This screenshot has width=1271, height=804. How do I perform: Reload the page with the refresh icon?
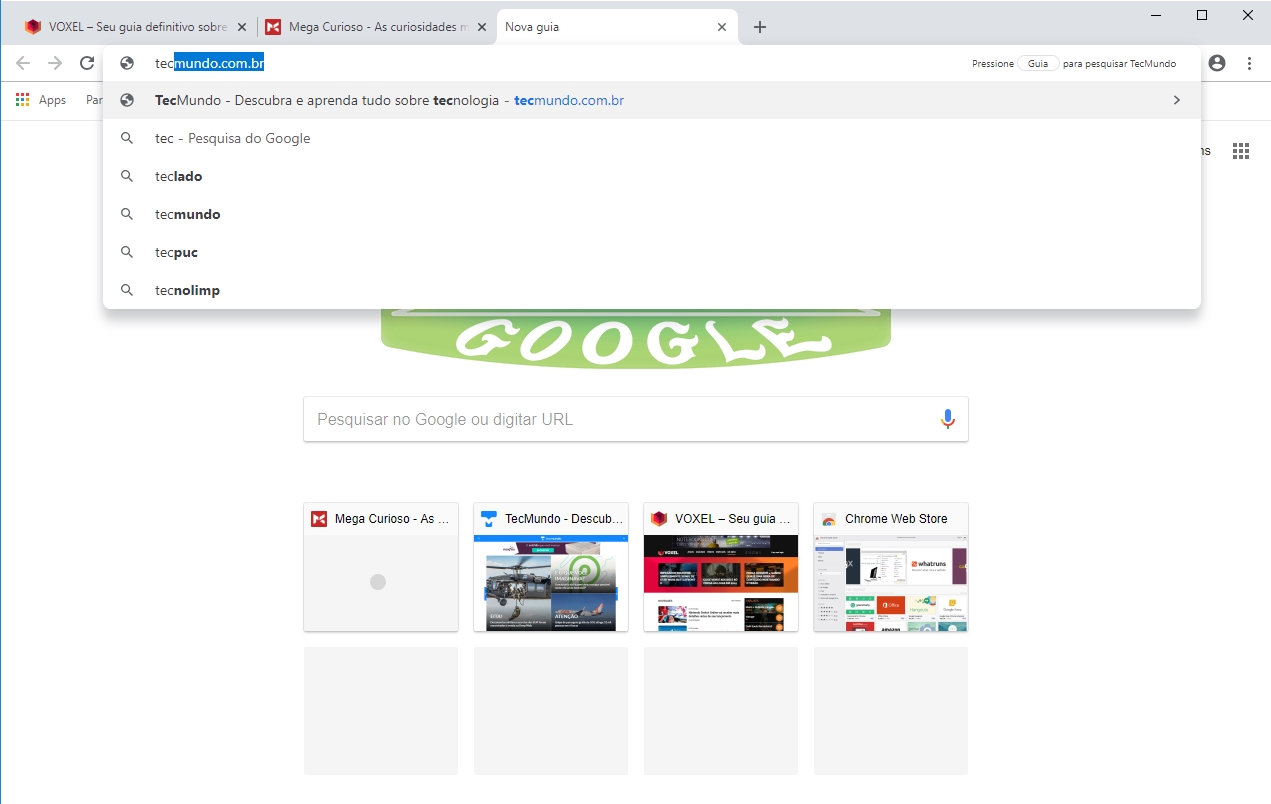point(87,63)
